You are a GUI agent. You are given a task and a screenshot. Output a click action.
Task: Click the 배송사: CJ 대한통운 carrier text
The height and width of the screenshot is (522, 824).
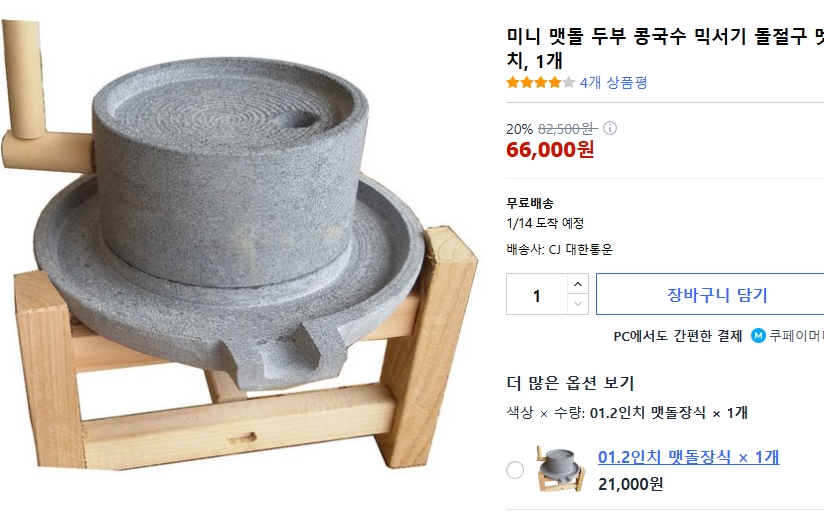coord(559,249)
